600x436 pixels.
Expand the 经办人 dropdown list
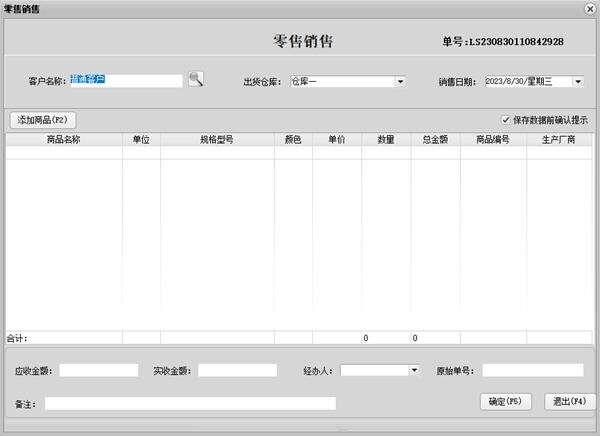point(413,370)
